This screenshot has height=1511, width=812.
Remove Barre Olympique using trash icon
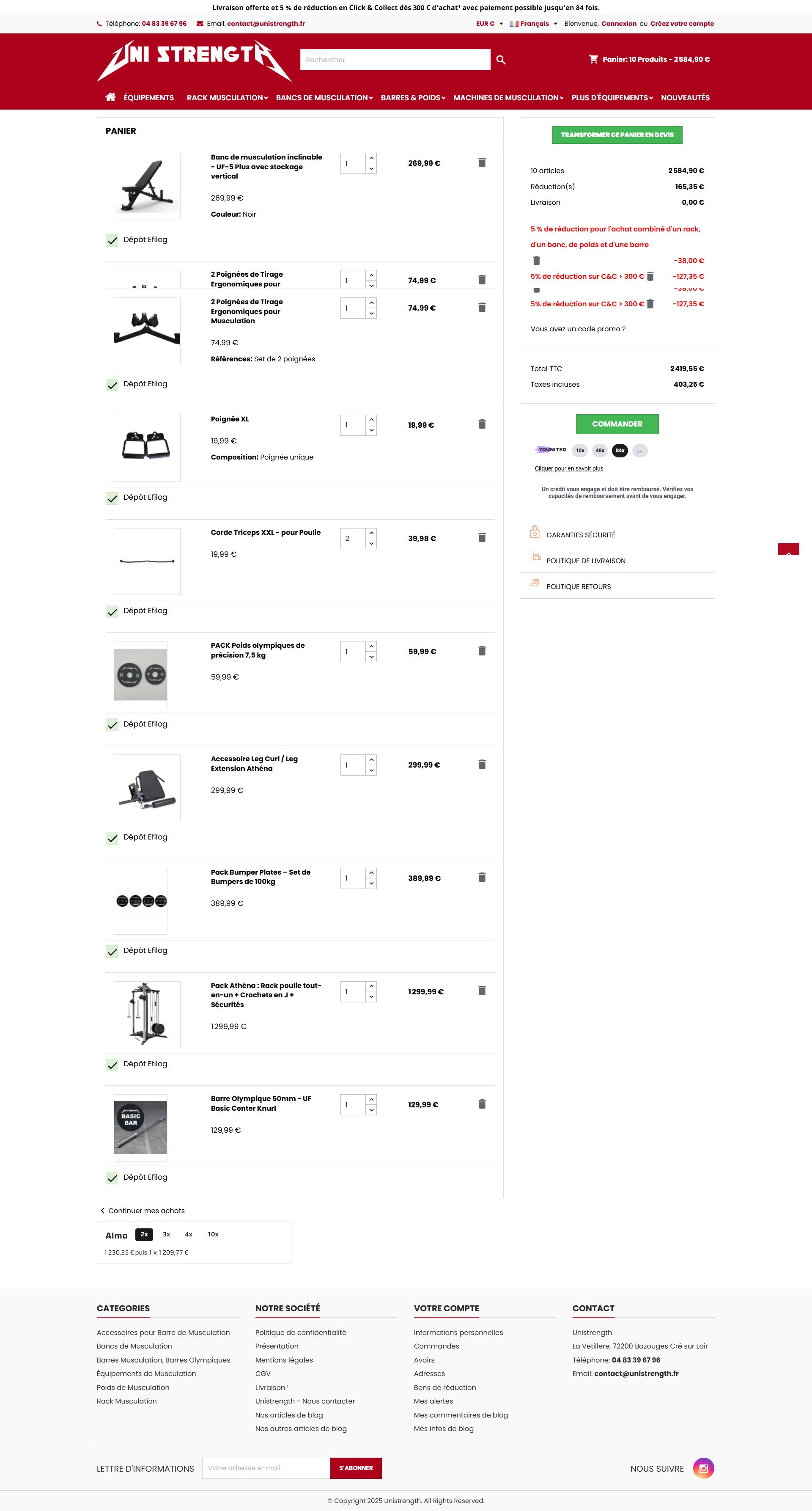[482, 1104]
